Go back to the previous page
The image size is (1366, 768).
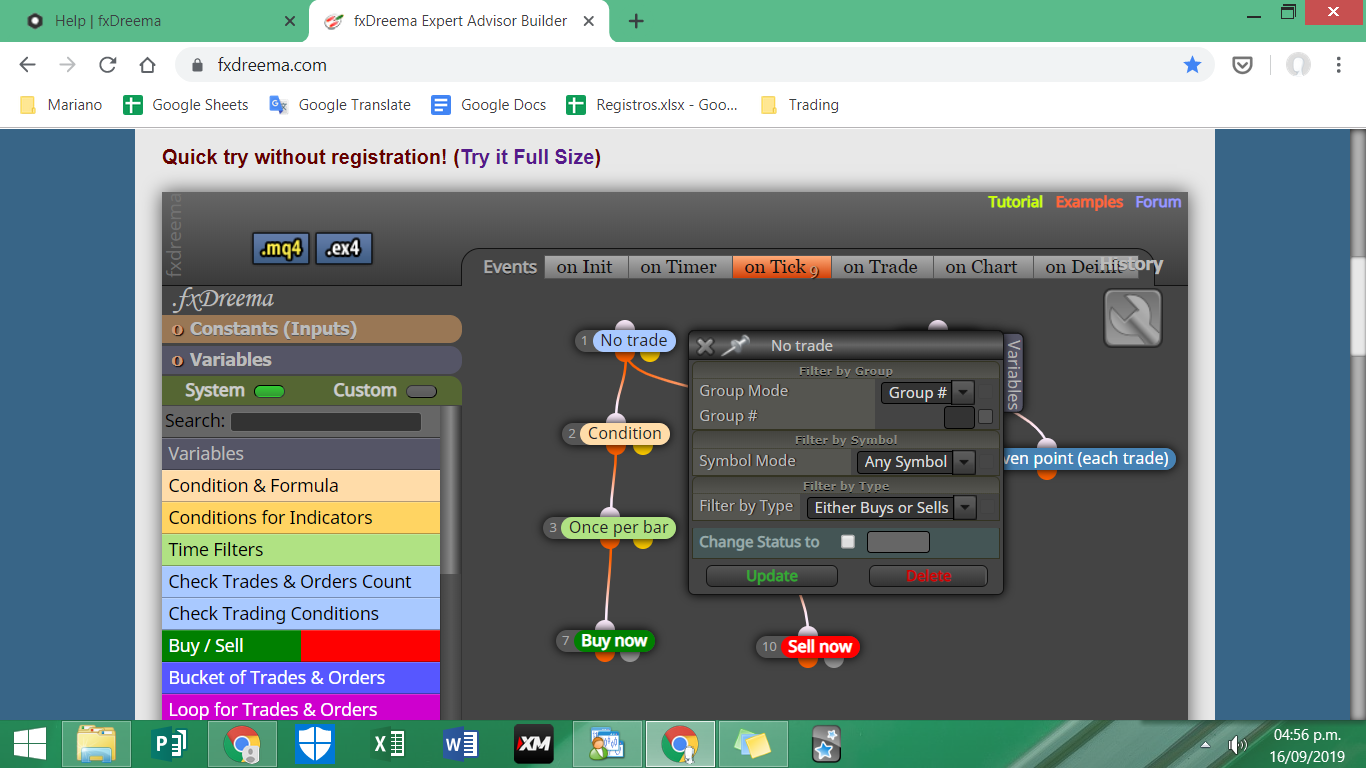point(27,65)
